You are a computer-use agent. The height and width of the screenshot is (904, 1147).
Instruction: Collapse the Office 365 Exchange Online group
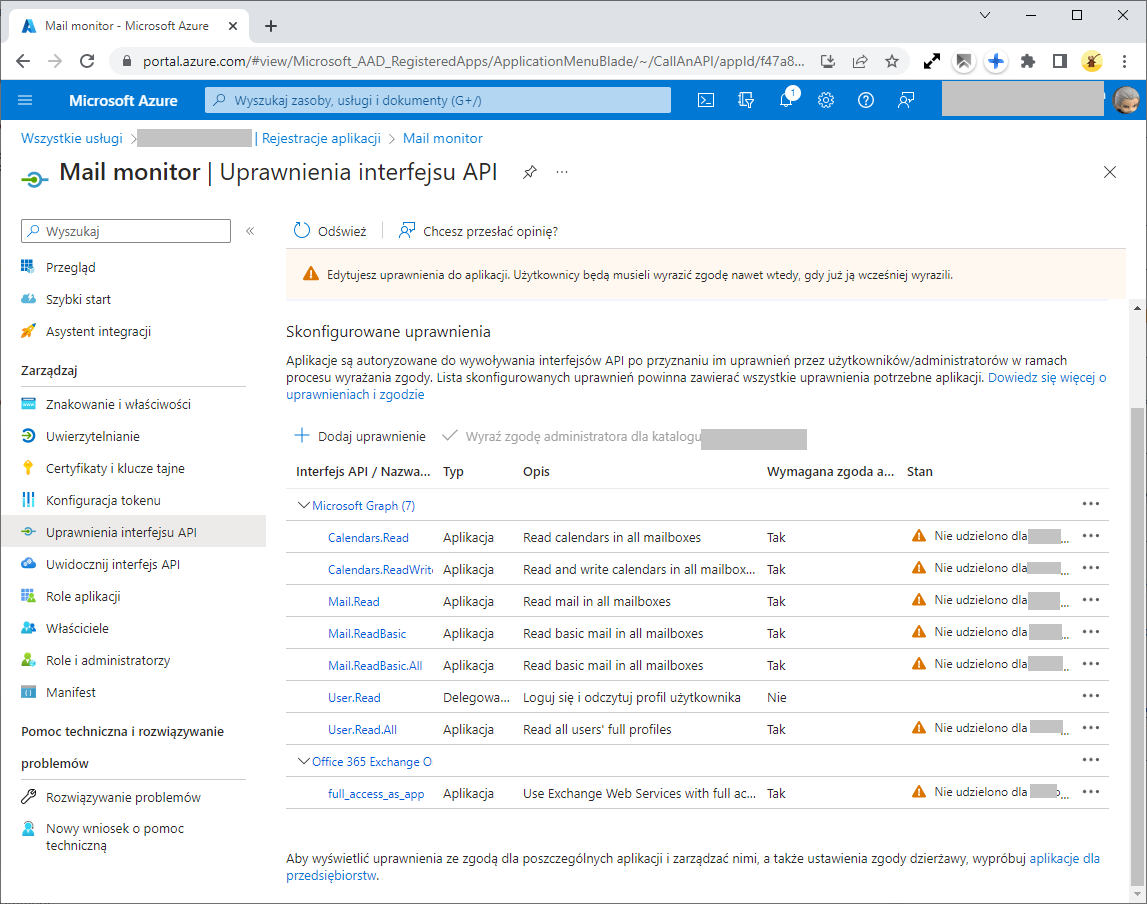click(304, 762)
